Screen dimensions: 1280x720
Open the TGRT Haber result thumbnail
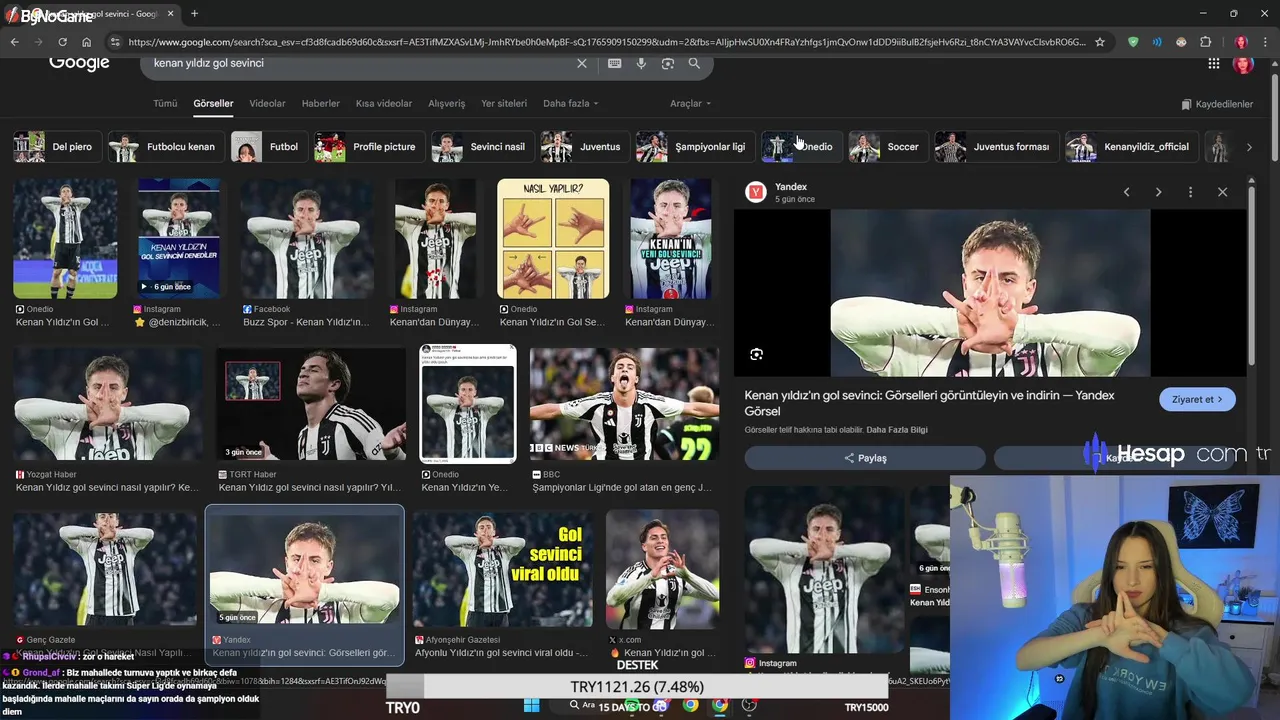tap(311, 404)
